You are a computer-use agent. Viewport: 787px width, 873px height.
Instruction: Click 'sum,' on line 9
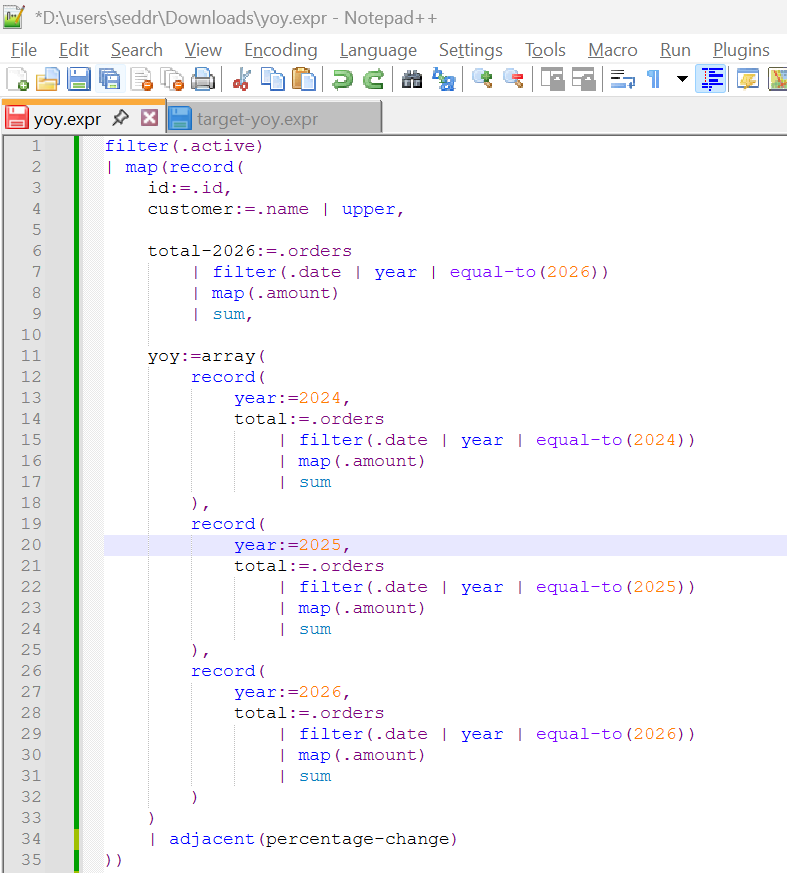pos(233,314)
